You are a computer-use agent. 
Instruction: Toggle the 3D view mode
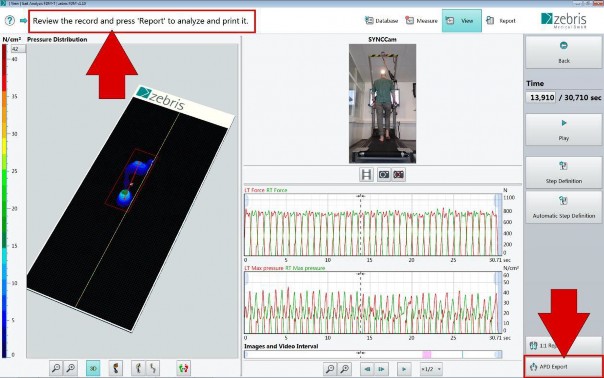[x=93, y=368]
